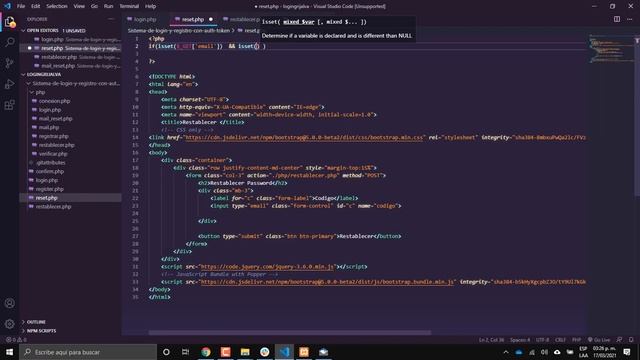Open File Explorer from the taskbar
The image size is (640, 360).
pyautogui.click(x=245, y=352)
